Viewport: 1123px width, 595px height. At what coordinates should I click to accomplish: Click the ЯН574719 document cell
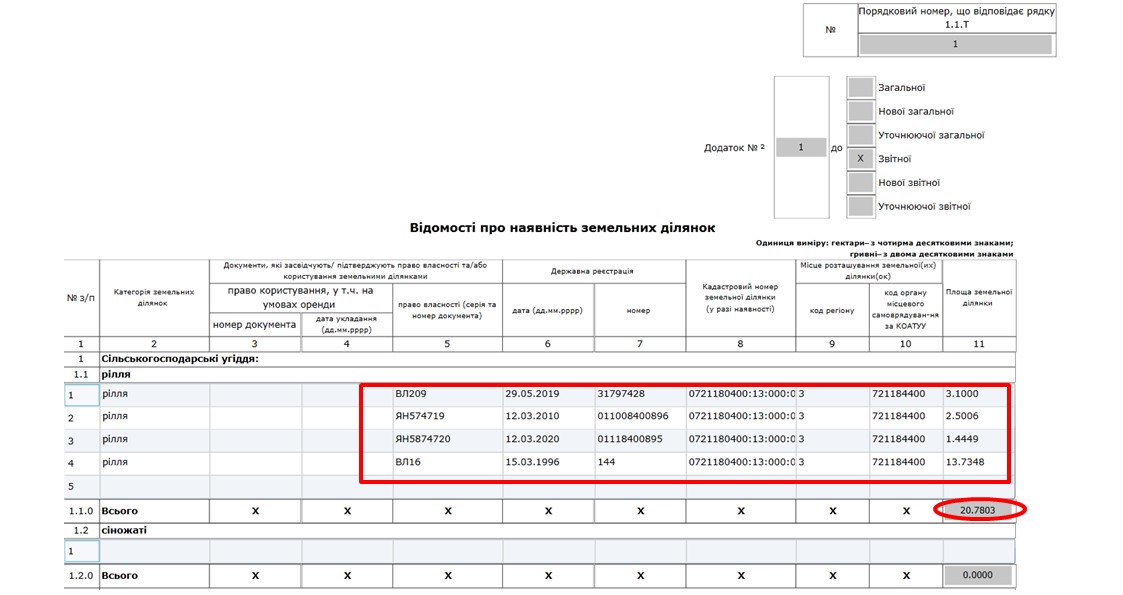pos(447,416)
